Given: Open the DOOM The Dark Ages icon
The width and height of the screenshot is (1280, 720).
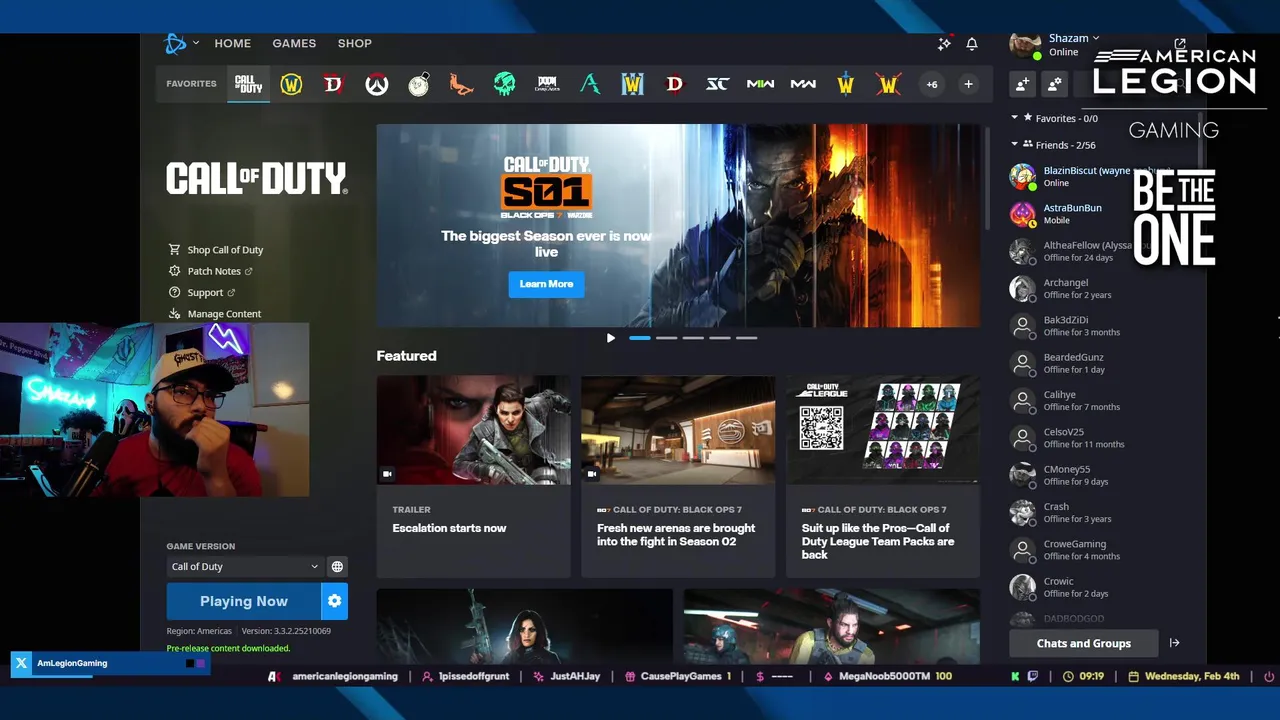Looking at the screenshot, I should (547, 84).
